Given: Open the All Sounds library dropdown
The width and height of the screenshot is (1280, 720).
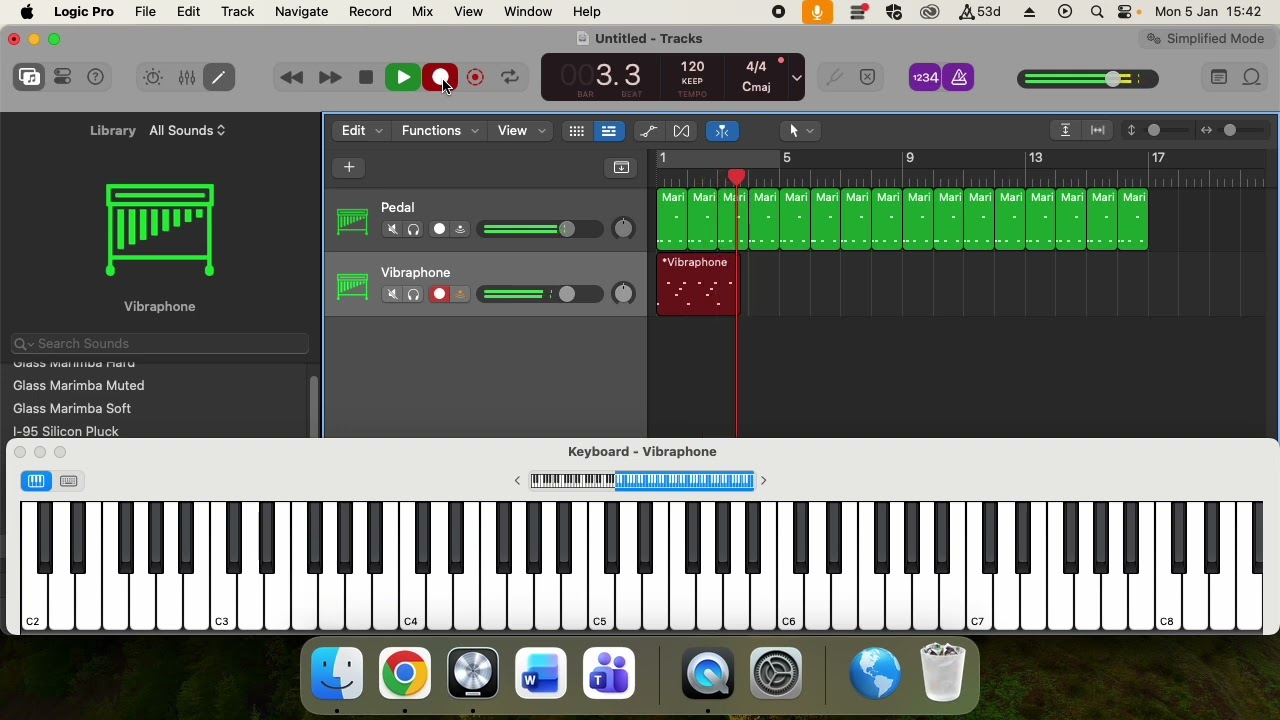Looking at the screenshot, I should (187, 131).
